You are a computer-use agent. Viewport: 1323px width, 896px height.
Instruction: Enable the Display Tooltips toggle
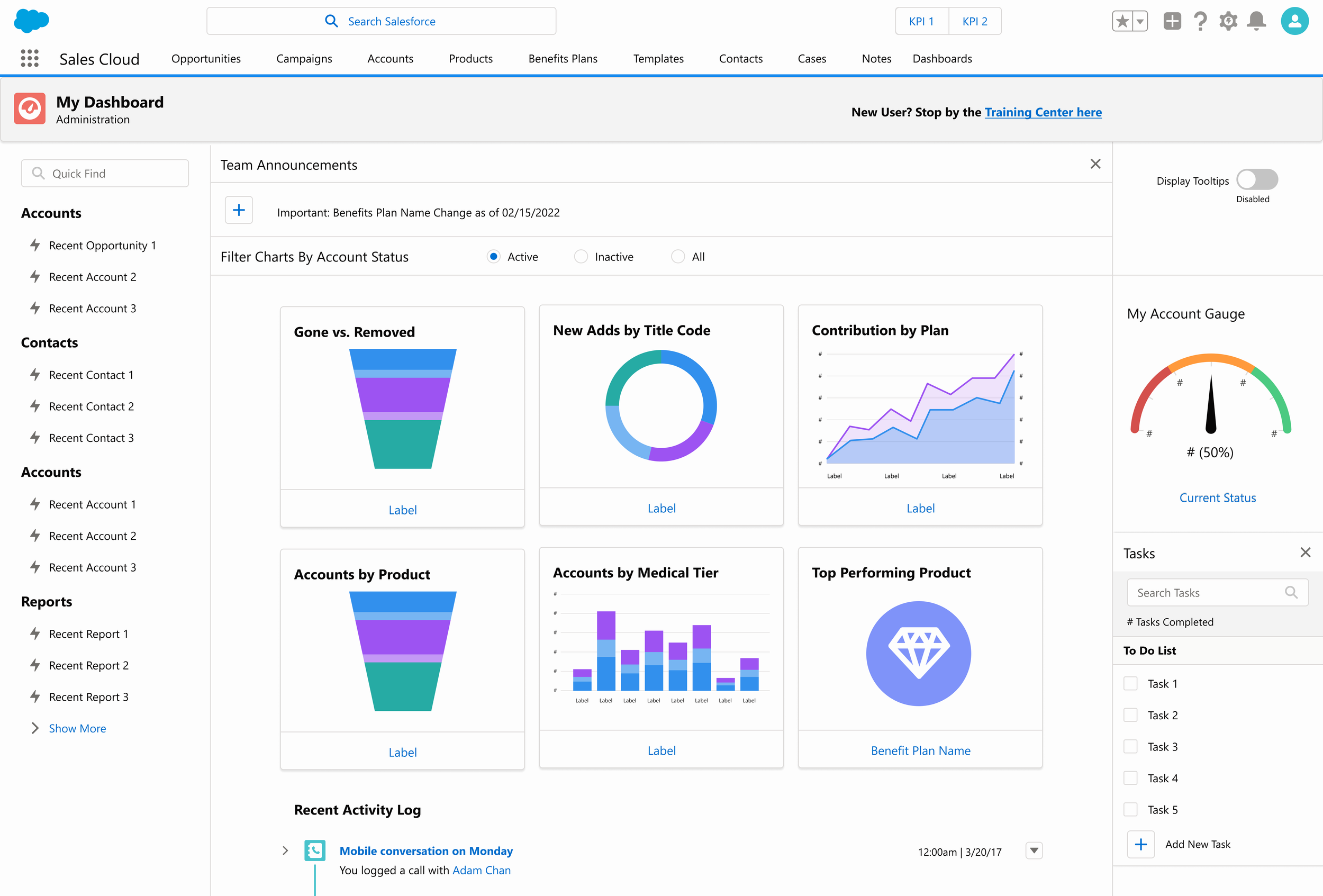click(x=1257, y=180)
